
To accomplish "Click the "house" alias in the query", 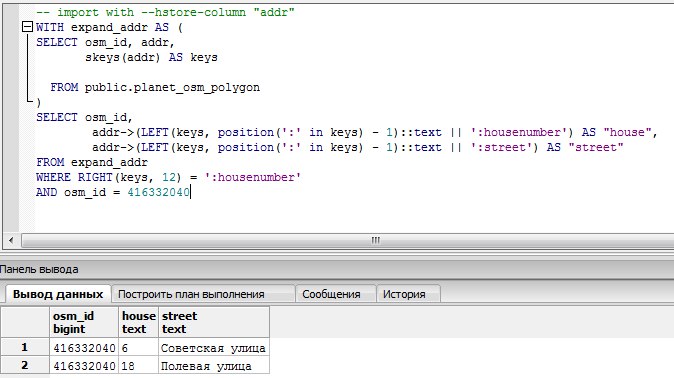I will (x=627, y=132).
